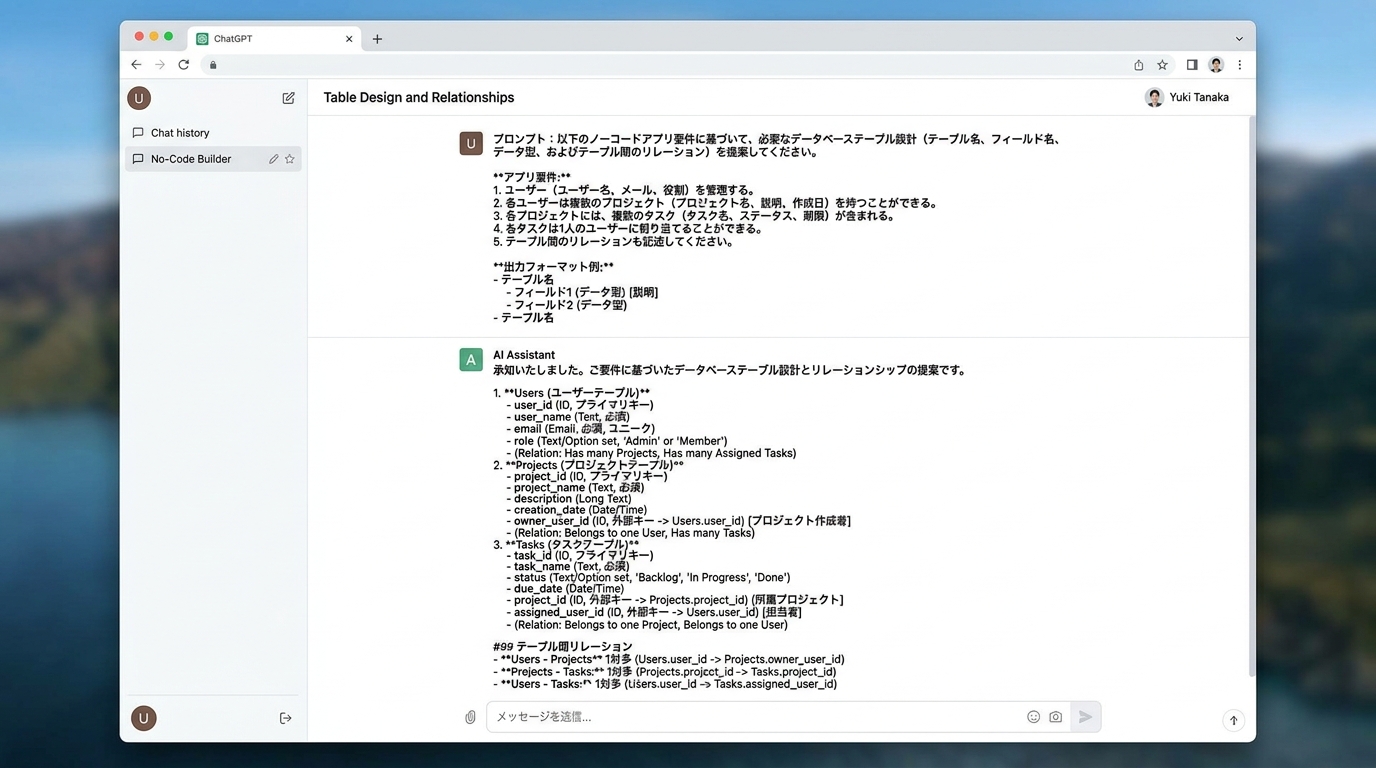The image size is (1376, 768).
Task: Open the emoji picker in message box
Action: coord(1033,717)
